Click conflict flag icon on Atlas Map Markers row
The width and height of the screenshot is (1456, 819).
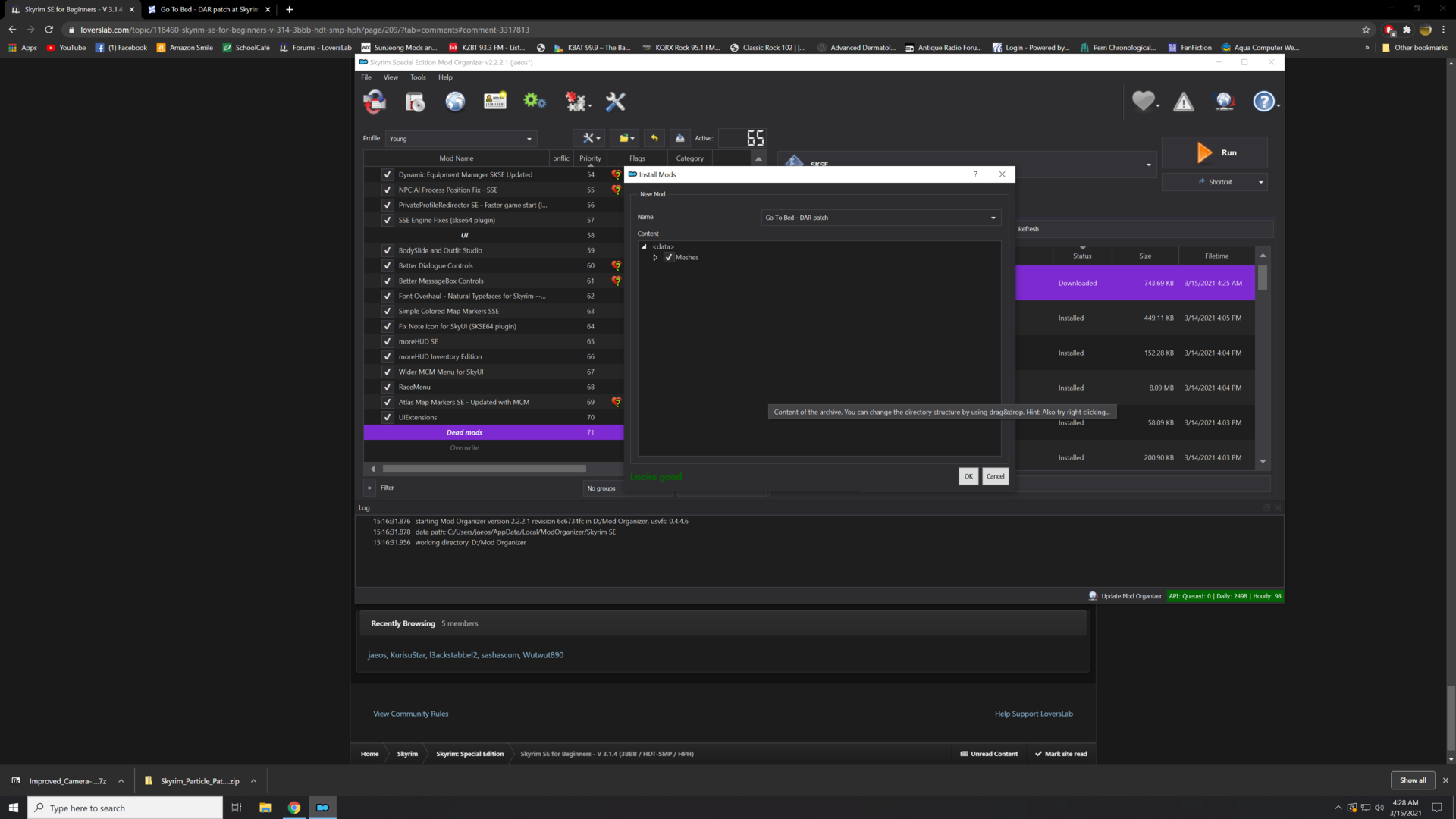pos(617,402)
